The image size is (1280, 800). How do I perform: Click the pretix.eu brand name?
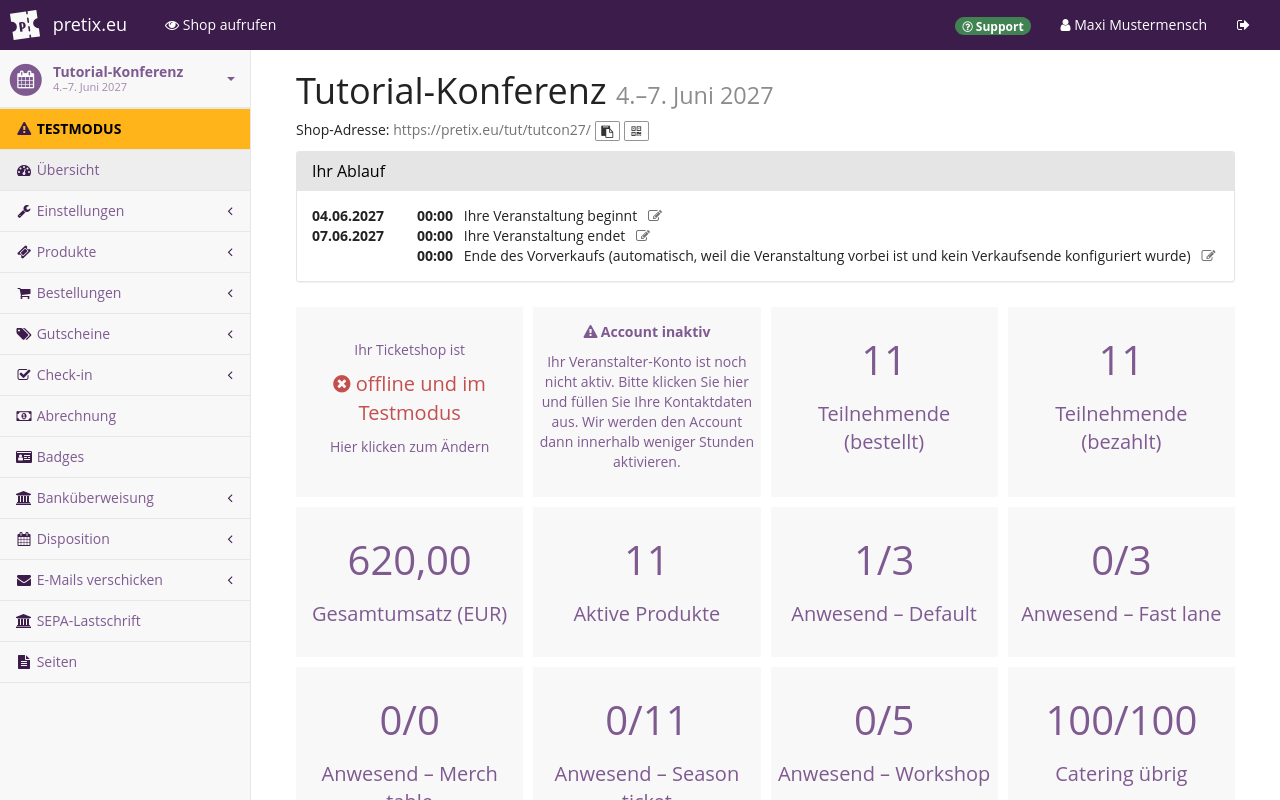click(90, 25)
